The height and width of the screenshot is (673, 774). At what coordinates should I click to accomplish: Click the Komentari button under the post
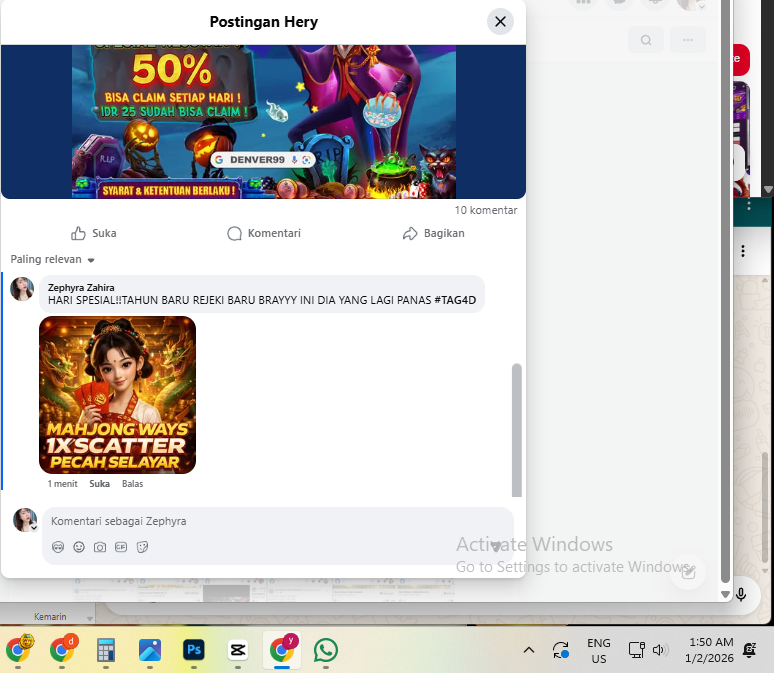coord(264,233)
